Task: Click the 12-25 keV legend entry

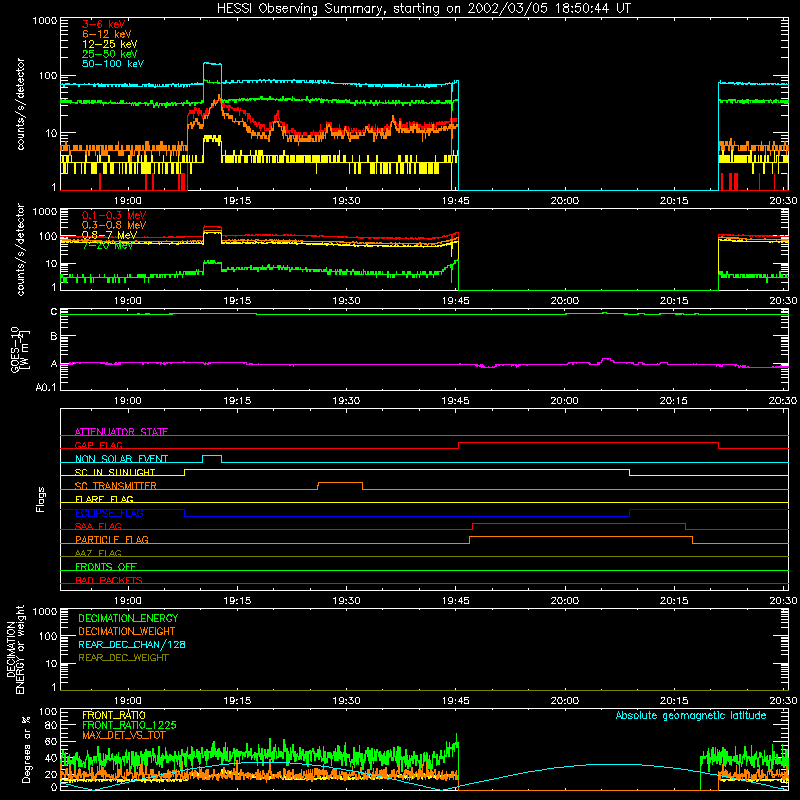Action: [110, 44]
